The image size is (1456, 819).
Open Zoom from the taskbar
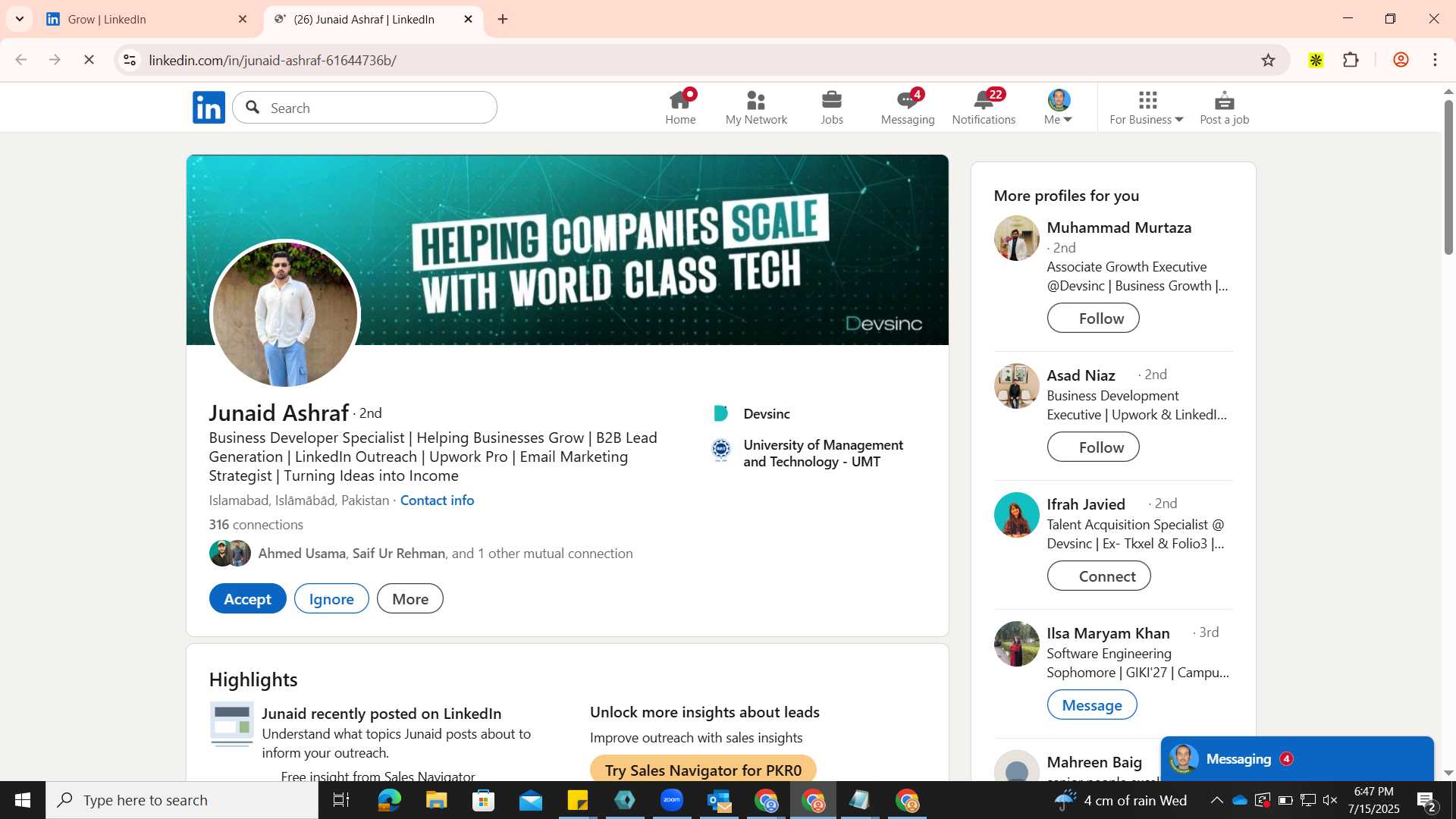tap(672, 800)
